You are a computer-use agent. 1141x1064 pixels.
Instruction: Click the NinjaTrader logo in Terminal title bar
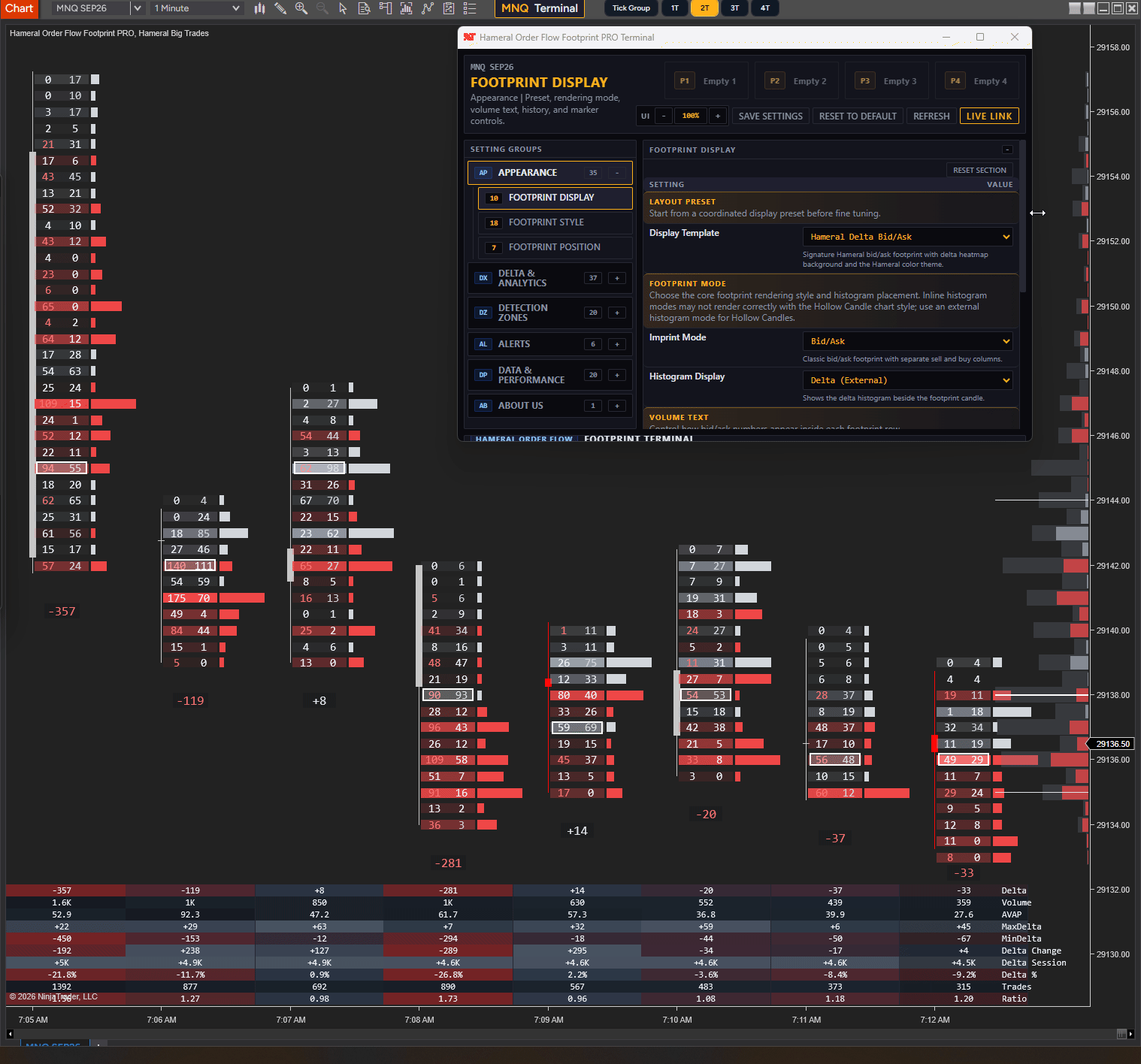pyautogui.click(x=470, y=37)
